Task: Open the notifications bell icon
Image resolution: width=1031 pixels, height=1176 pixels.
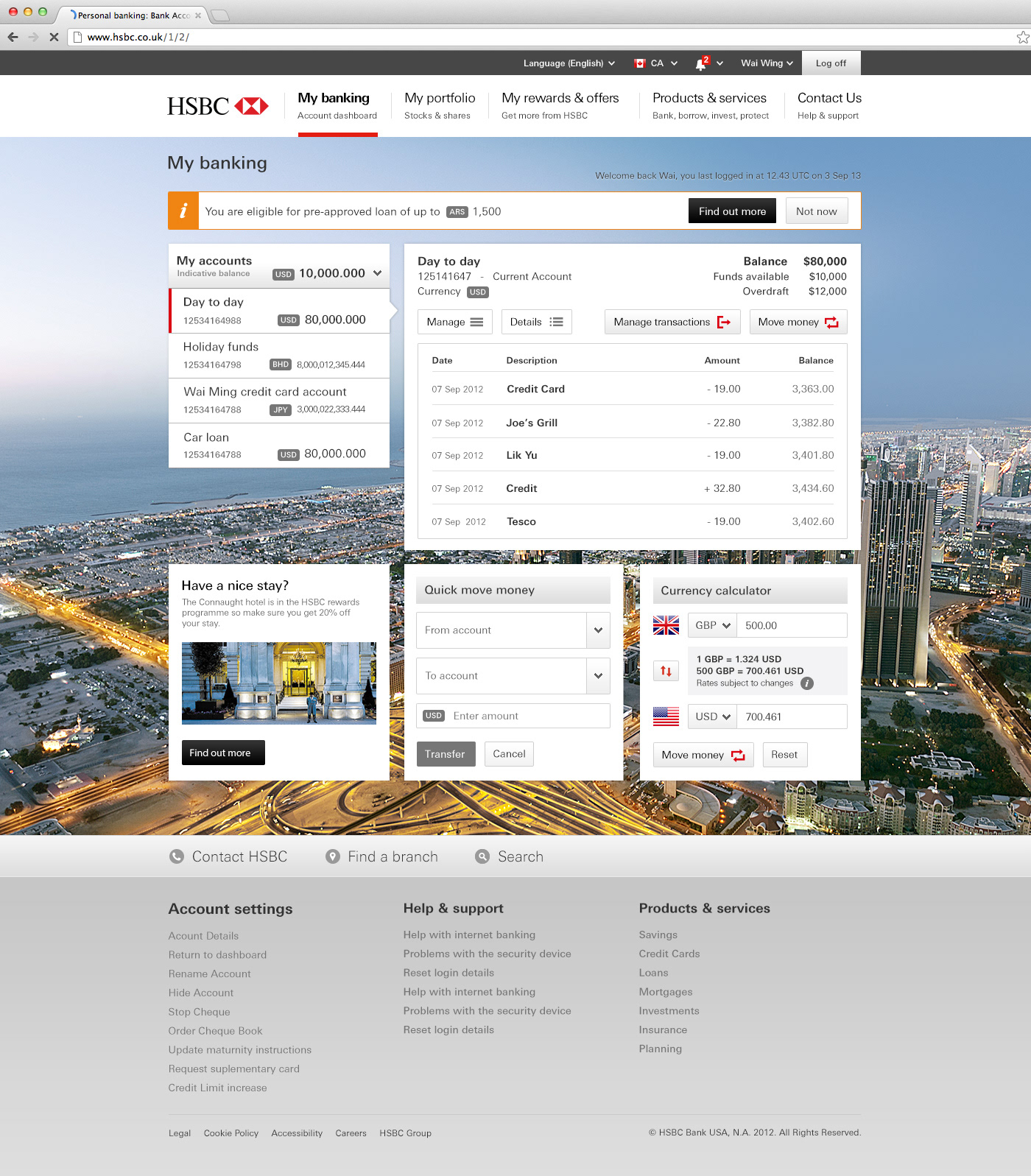Action: pos(701,63)
